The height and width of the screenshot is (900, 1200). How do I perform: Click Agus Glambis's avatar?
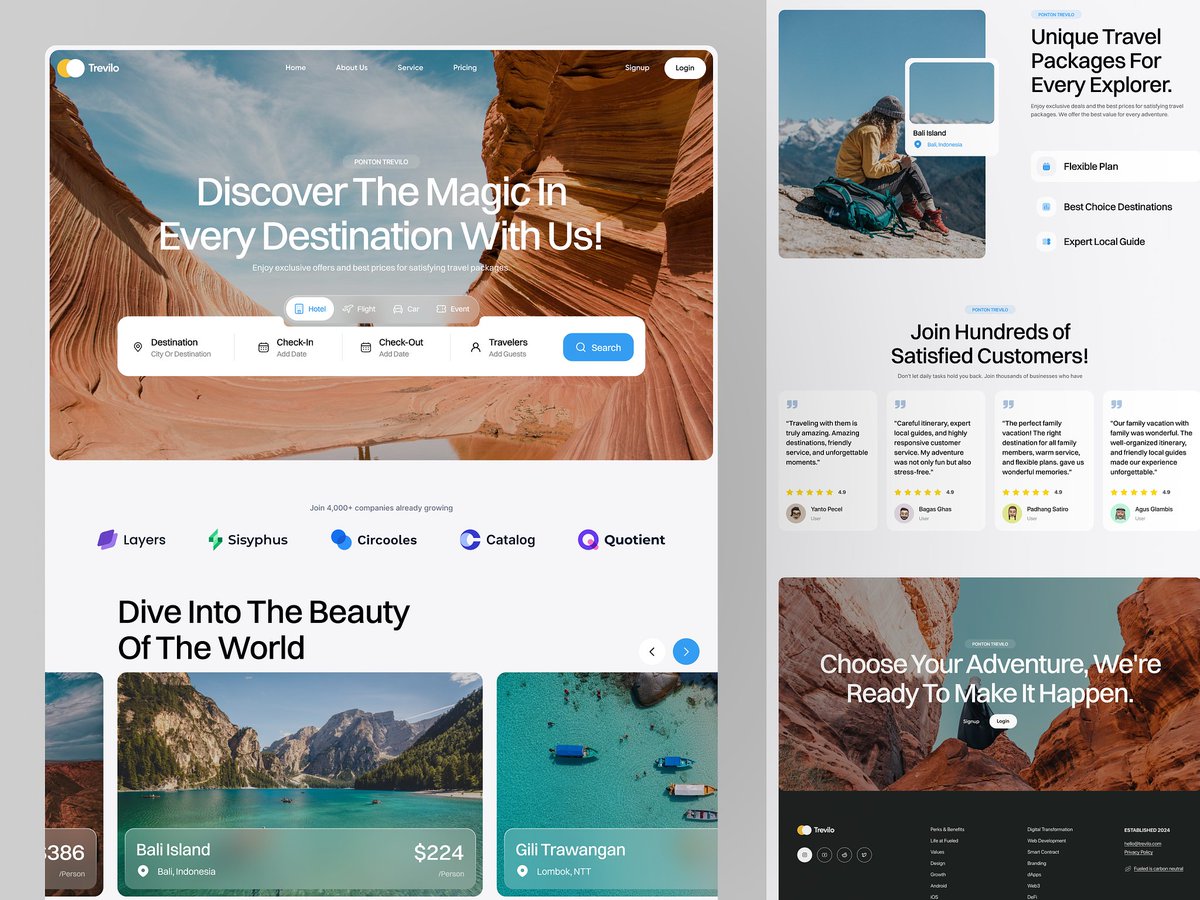click(x=1120, y=513)
